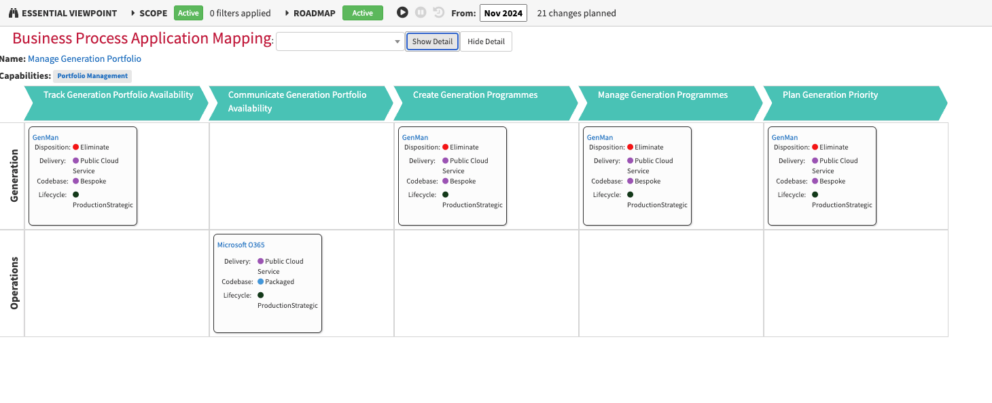Click the Operations row label

[x=15, y=283]
